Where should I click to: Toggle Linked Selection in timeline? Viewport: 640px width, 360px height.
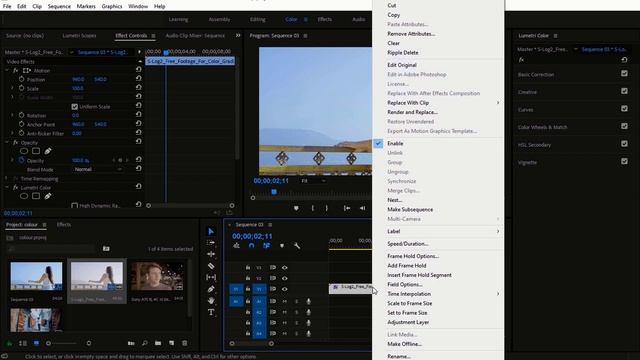point(266,246)
